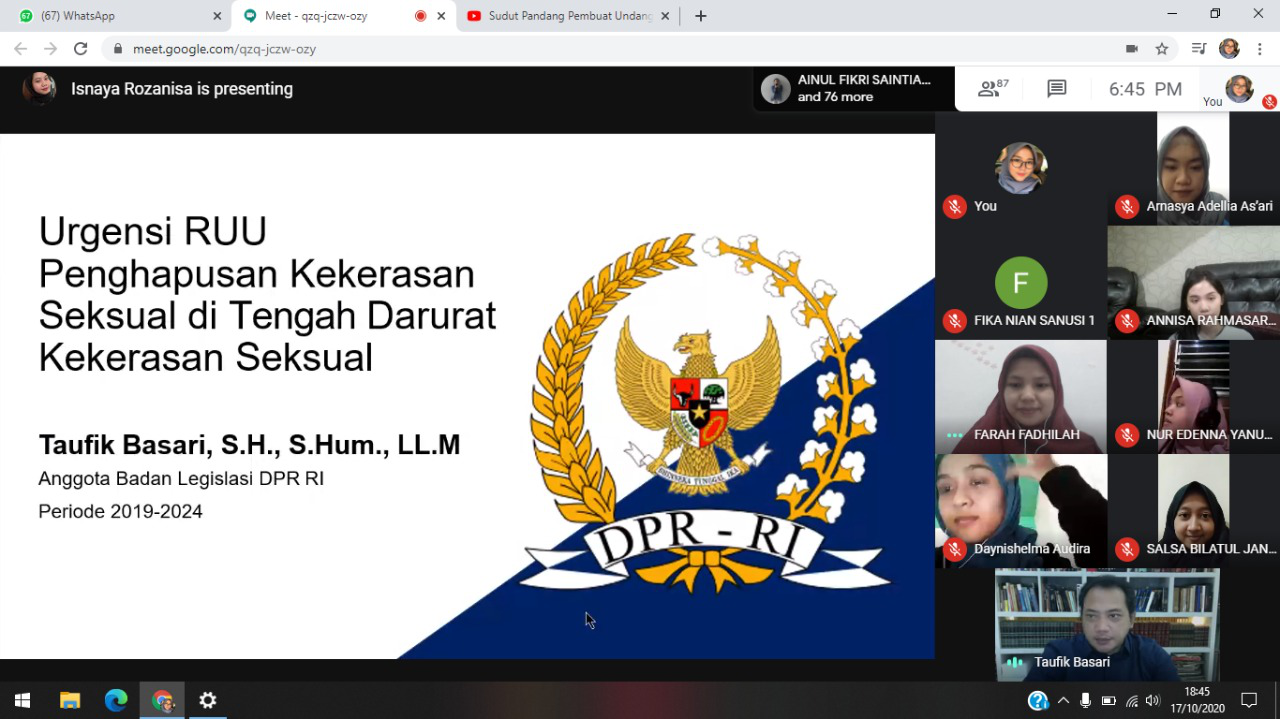Click the muted mic icon on Farah Fadhilah's neighbor Nur Edenna tile
The height and width of the screenshot is (719, 1280).
click(x=1127, y=435)
